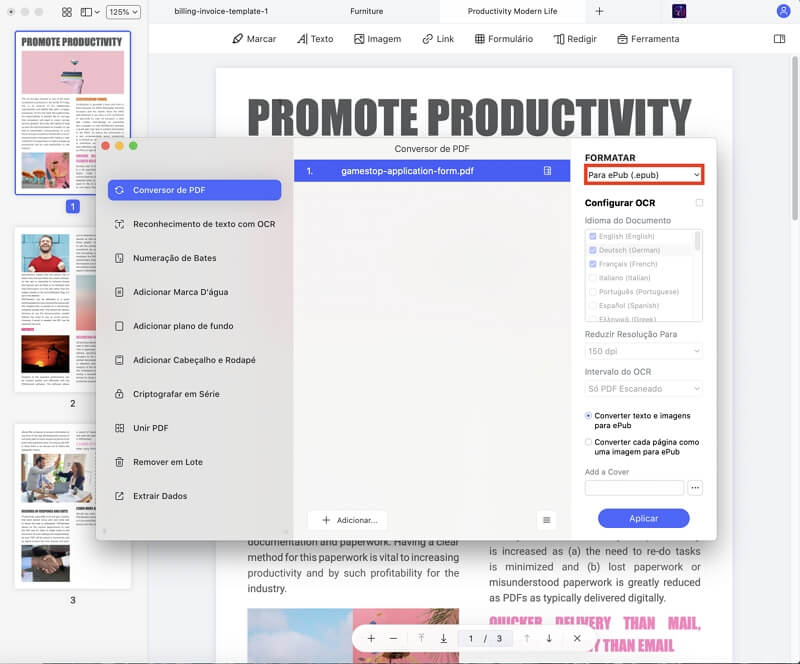This screenshot has height=664, width=800.
Task: Check the Italiano (Italian) language checkbox
Action: pos(593,278)
